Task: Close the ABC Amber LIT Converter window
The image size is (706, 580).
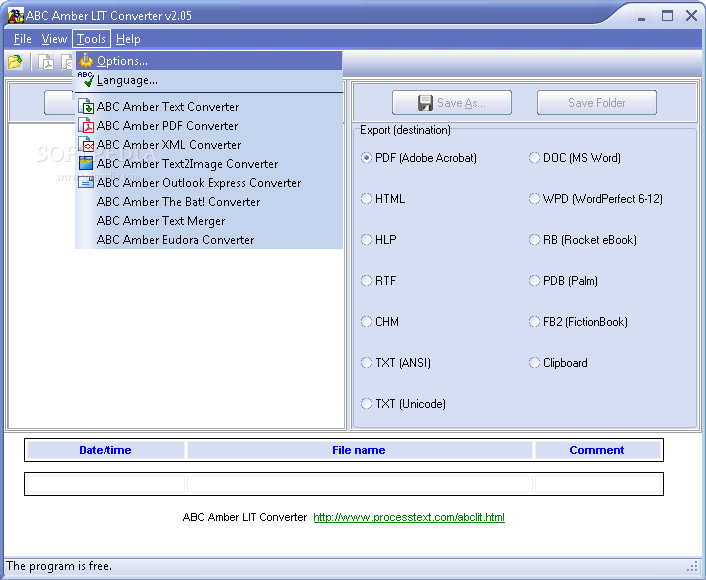Action: 691,16
